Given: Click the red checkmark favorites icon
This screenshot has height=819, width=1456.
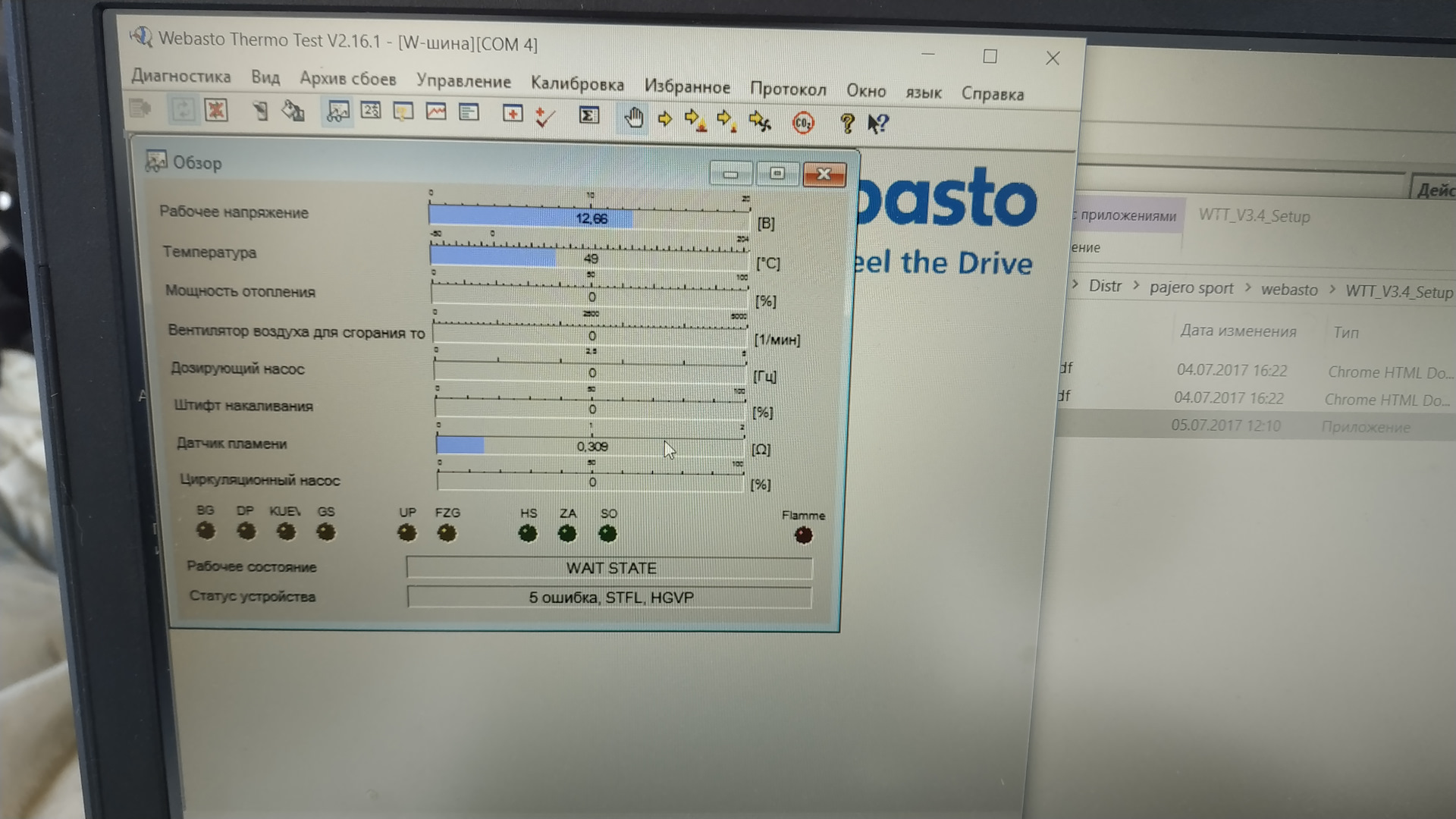Looking at the screenshot, I should coord(544,116).
